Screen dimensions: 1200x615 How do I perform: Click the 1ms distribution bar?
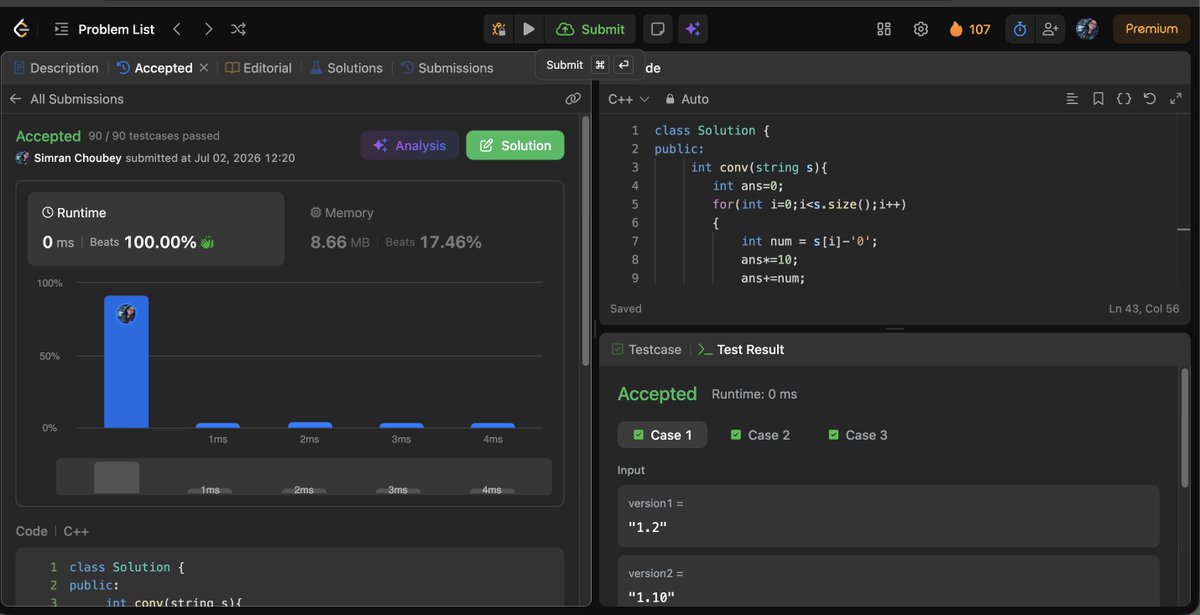click(217, 425)
